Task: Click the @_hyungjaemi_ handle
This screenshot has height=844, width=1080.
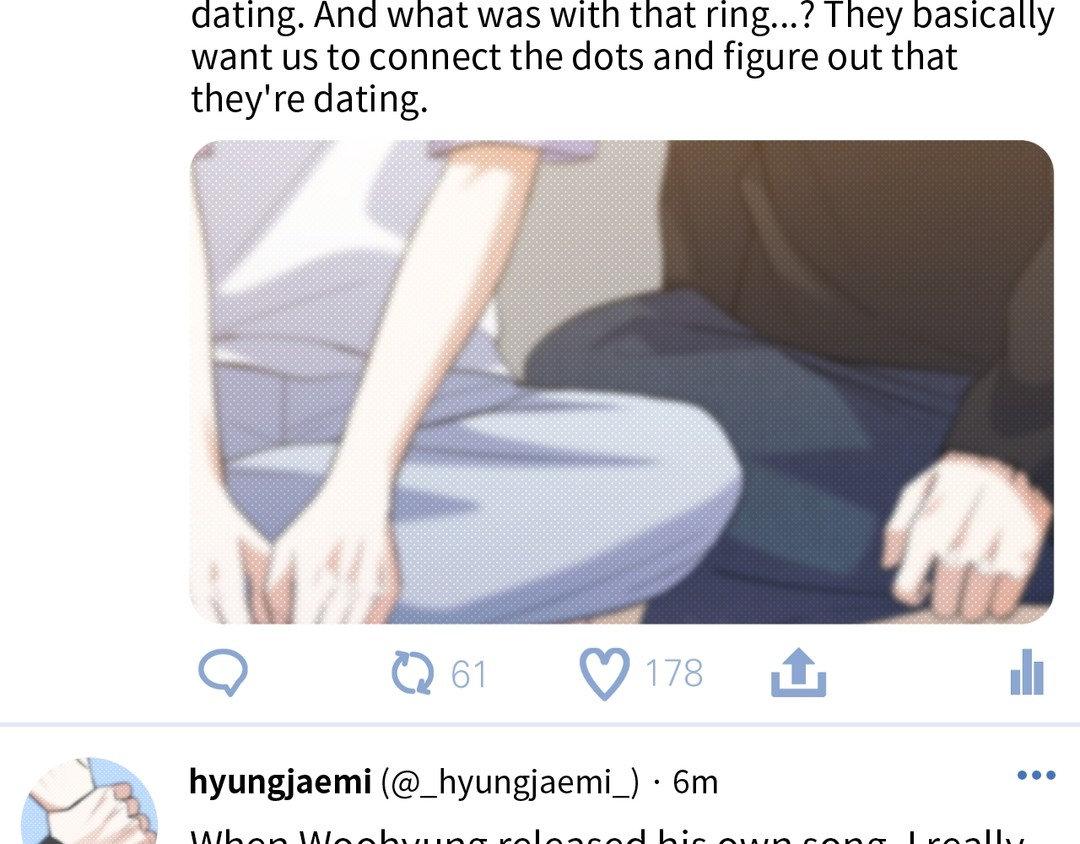Action: (510, 783)
